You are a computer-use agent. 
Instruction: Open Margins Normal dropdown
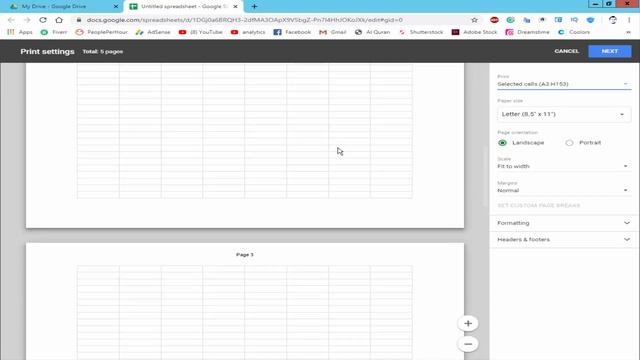(564, 190)
